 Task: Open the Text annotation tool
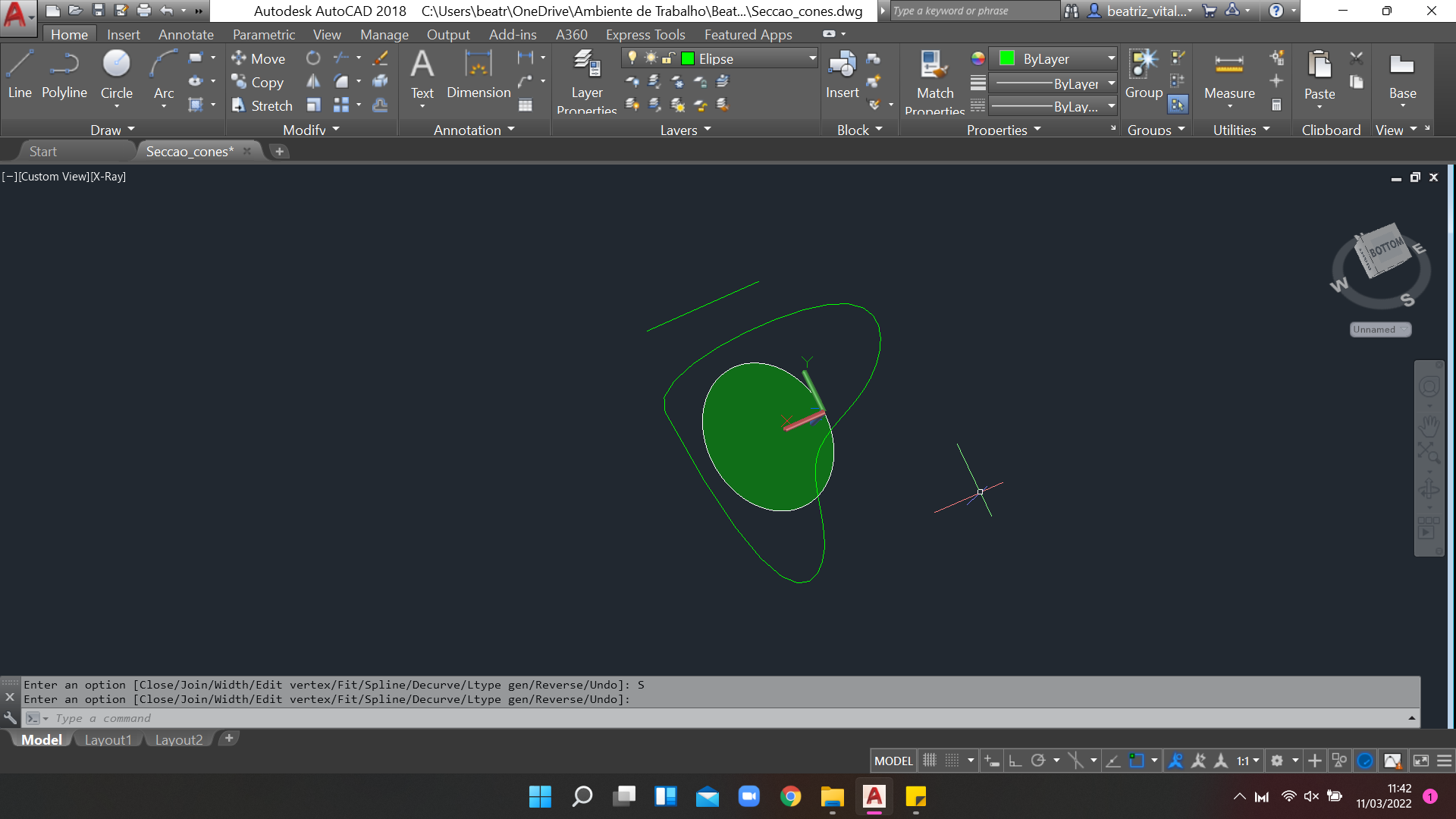click(422, 74)
